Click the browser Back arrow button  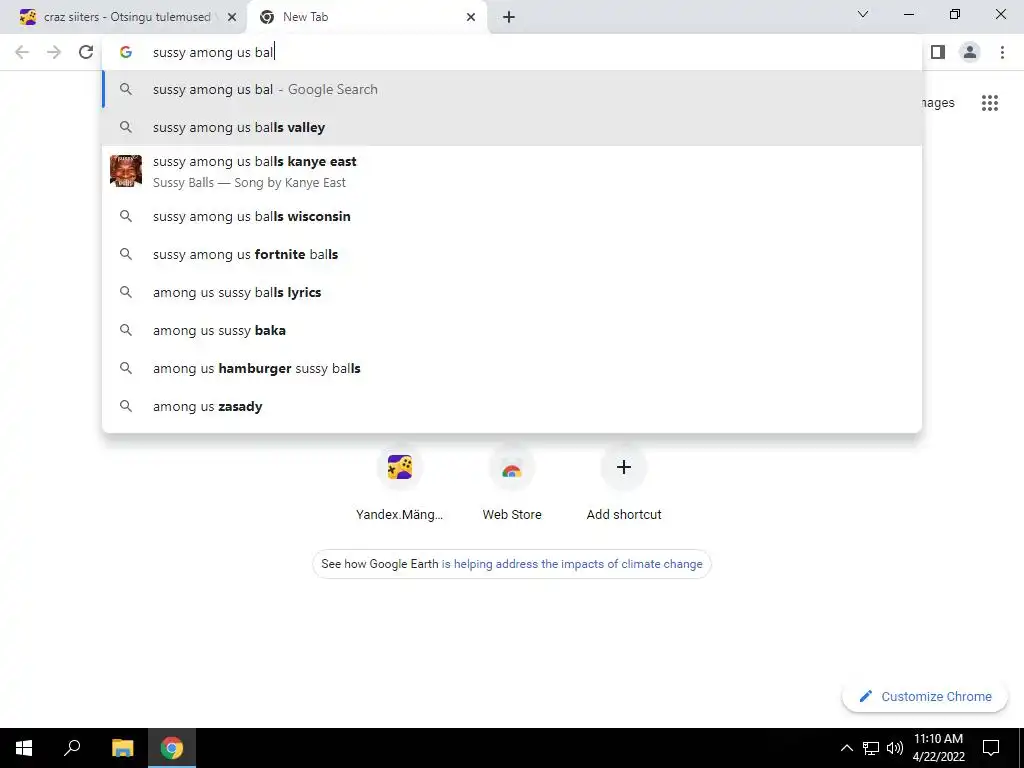22,52
